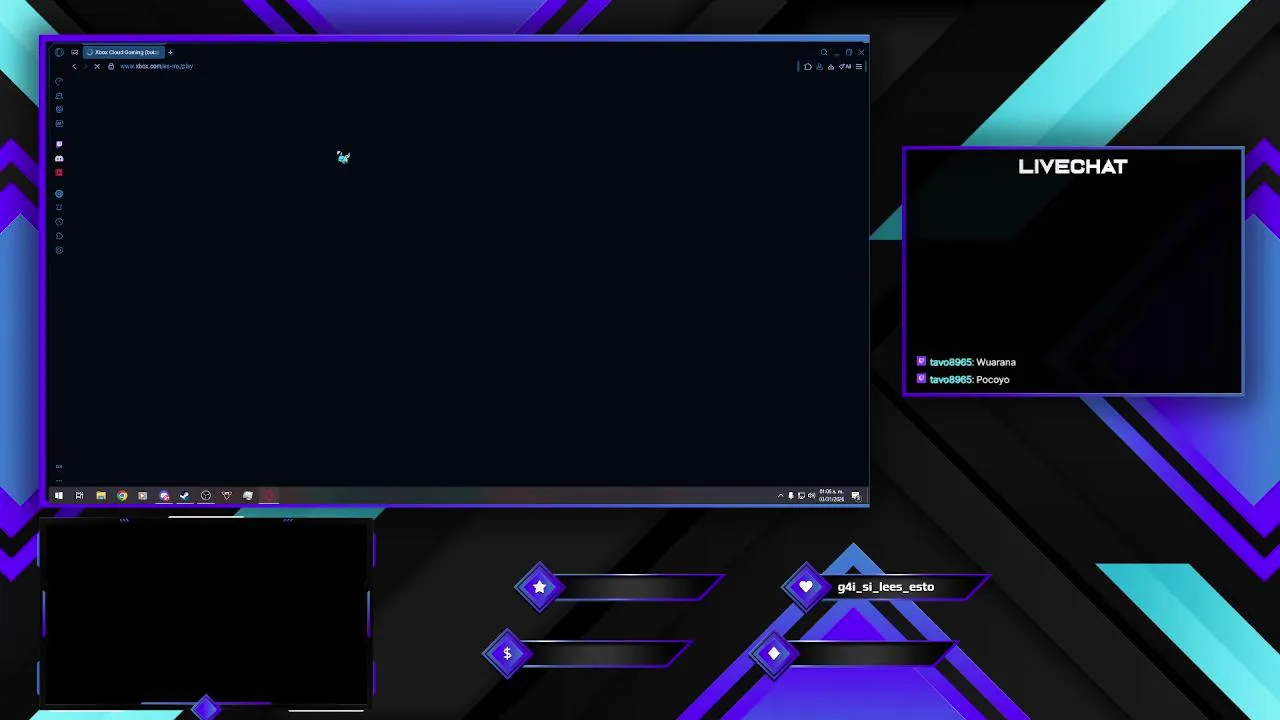Click the padlock site security icon
This screenshot has width=1280, height=720.
(x=111, y=66)
